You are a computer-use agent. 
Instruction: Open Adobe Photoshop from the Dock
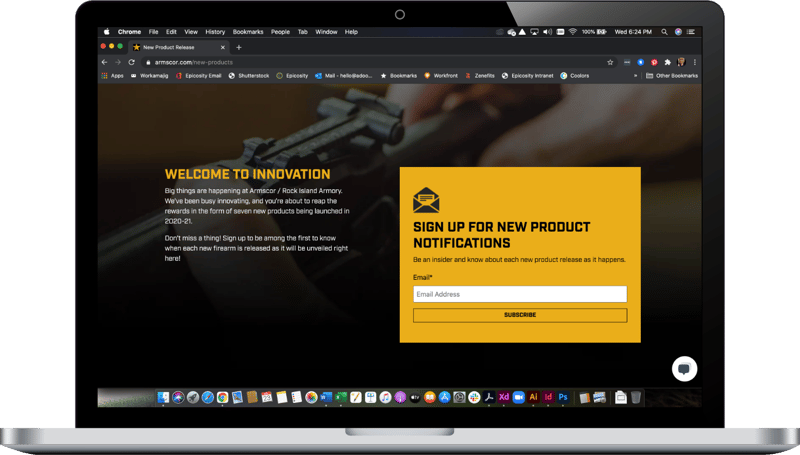click(x=563, y=397)
